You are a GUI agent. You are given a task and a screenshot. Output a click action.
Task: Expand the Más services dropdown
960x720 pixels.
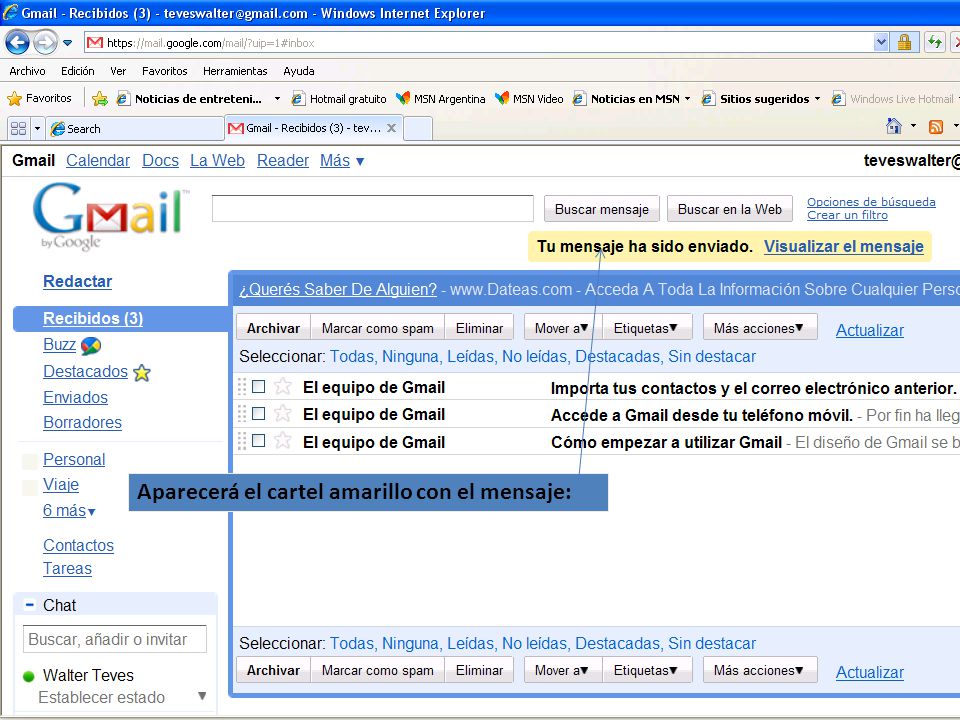click(342, 160)
